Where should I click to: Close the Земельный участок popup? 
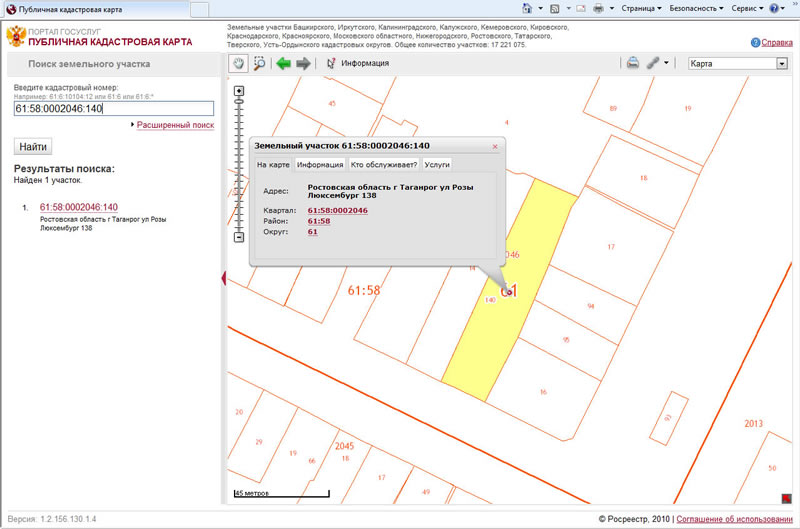[495, 146]
